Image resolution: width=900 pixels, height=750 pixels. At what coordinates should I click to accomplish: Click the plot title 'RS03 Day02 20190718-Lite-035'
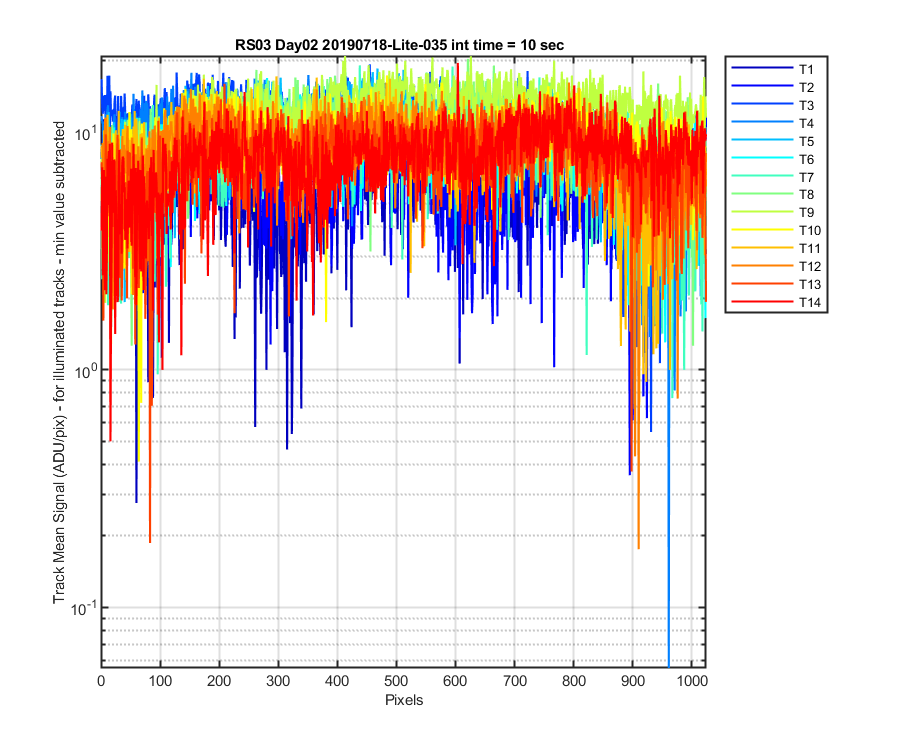point(341,45)
